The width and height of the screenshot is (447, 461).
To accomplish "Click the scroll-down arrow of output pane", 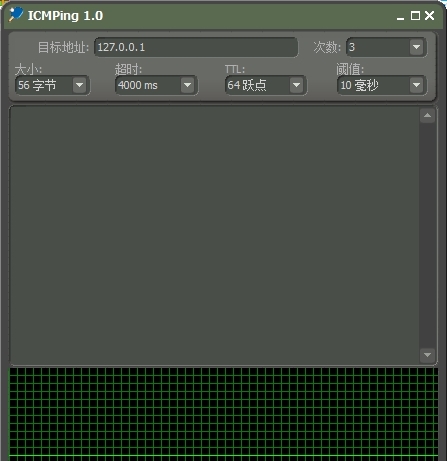I will [427, 355].
